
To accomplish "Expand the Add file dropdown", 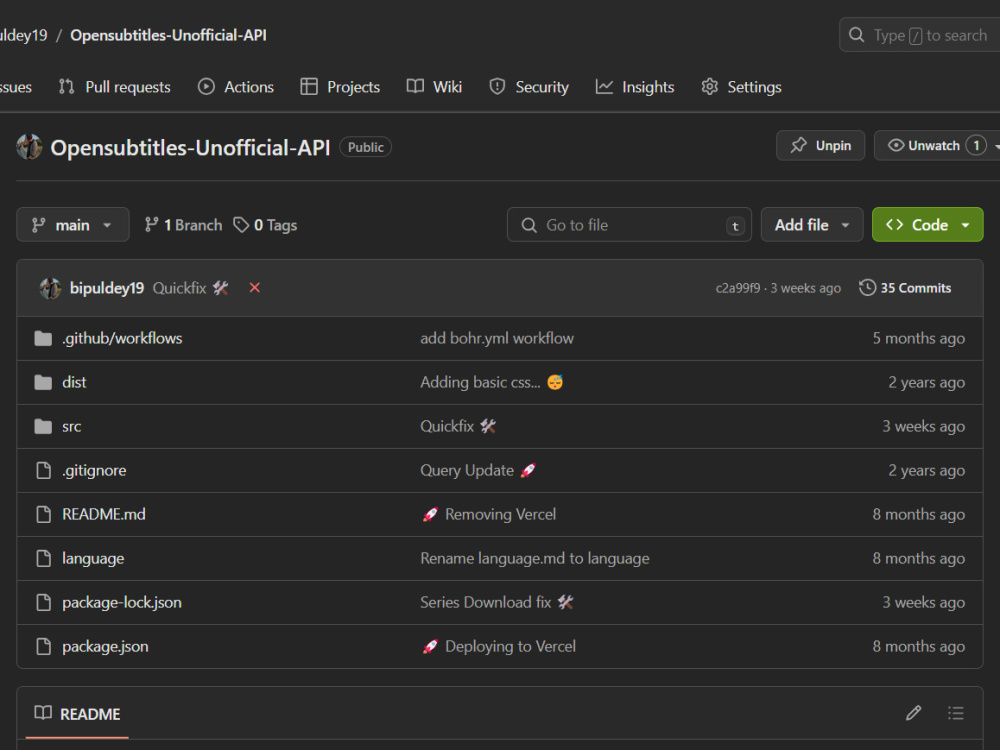I will click(811, 224).
